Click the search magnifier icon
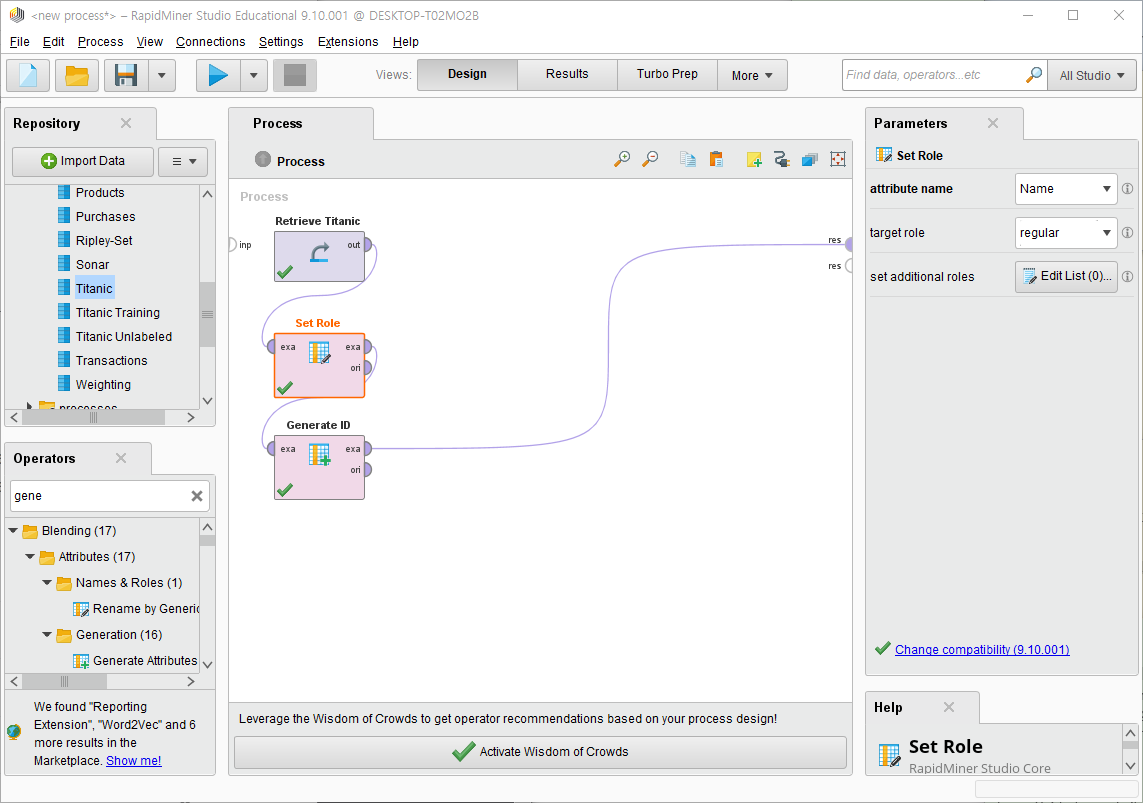 1034,74
